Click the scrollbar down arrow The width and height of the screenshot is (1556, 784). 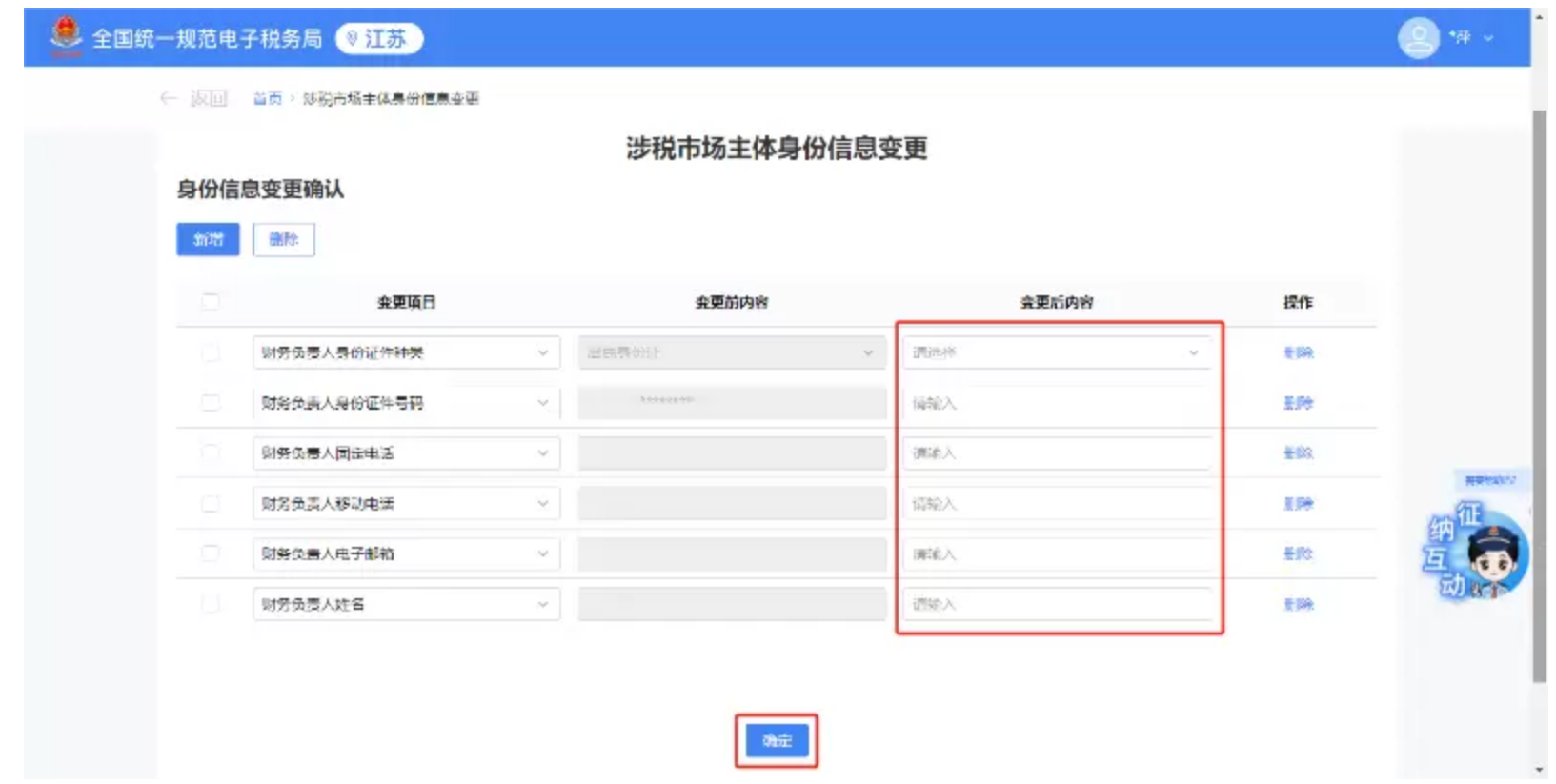click(x=1539, y=770)
